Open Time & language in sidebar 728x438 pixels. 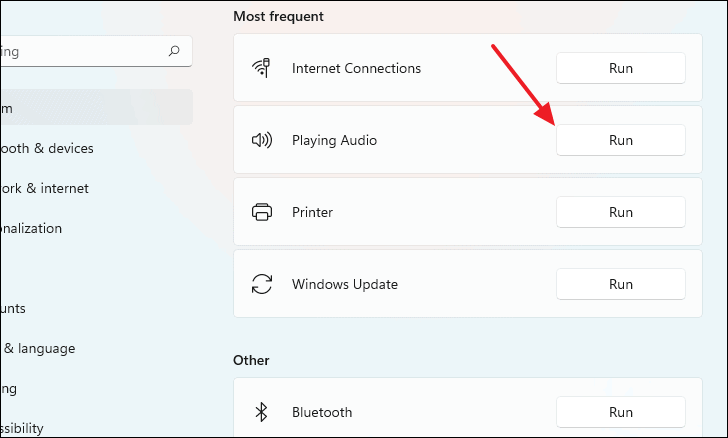pos(38,348)
